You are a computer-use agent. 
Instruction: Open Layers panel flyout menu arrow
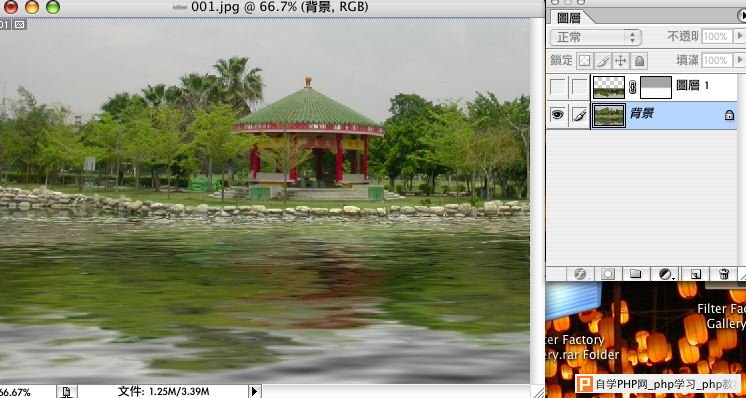tap(742, 16)
